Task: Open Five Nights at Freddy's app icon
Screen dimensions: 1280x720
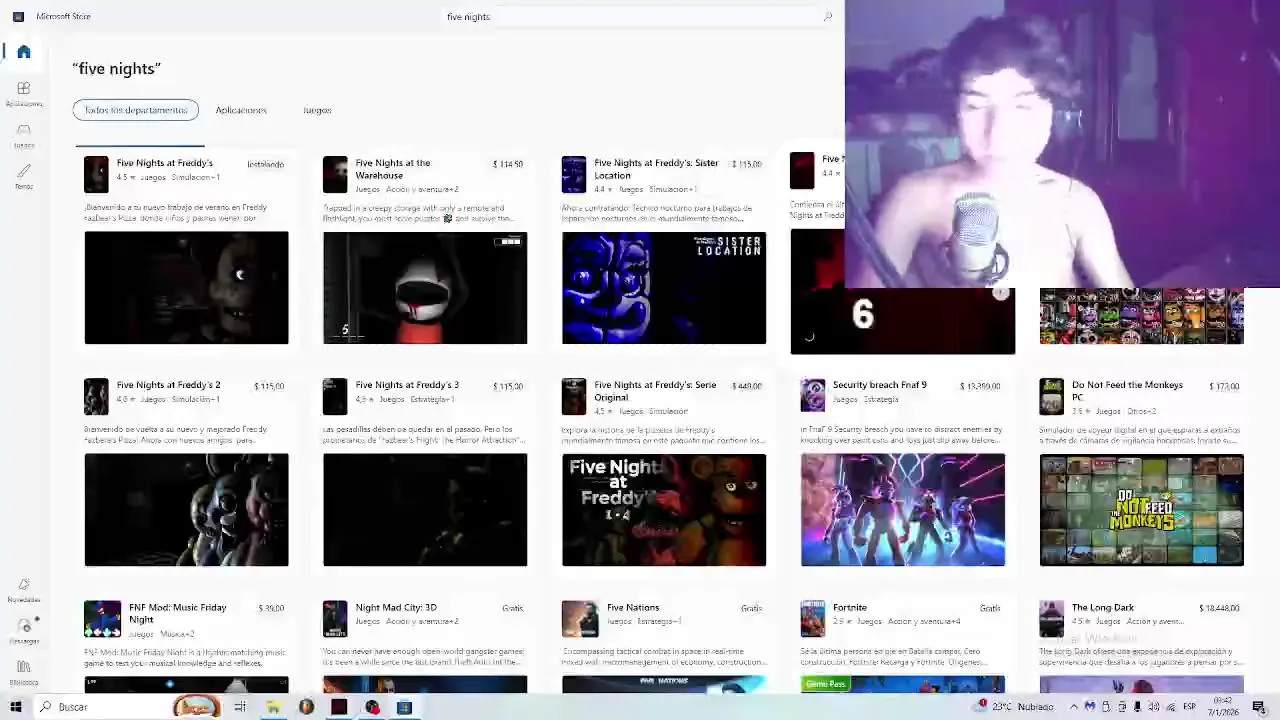Action: click(x=96, y=174)
